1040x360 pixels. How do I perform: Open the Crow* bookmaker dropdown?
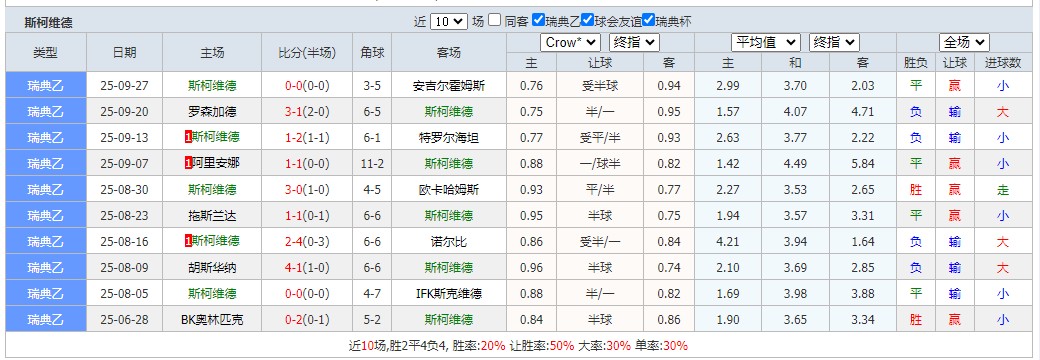tap(570, 42)
